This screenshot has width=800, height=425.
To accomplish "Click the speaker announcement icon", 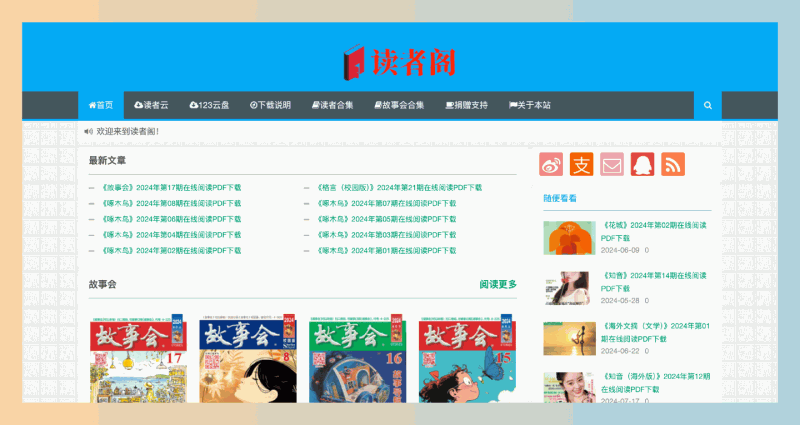I will pyautogui.click(x=89, y=132).
